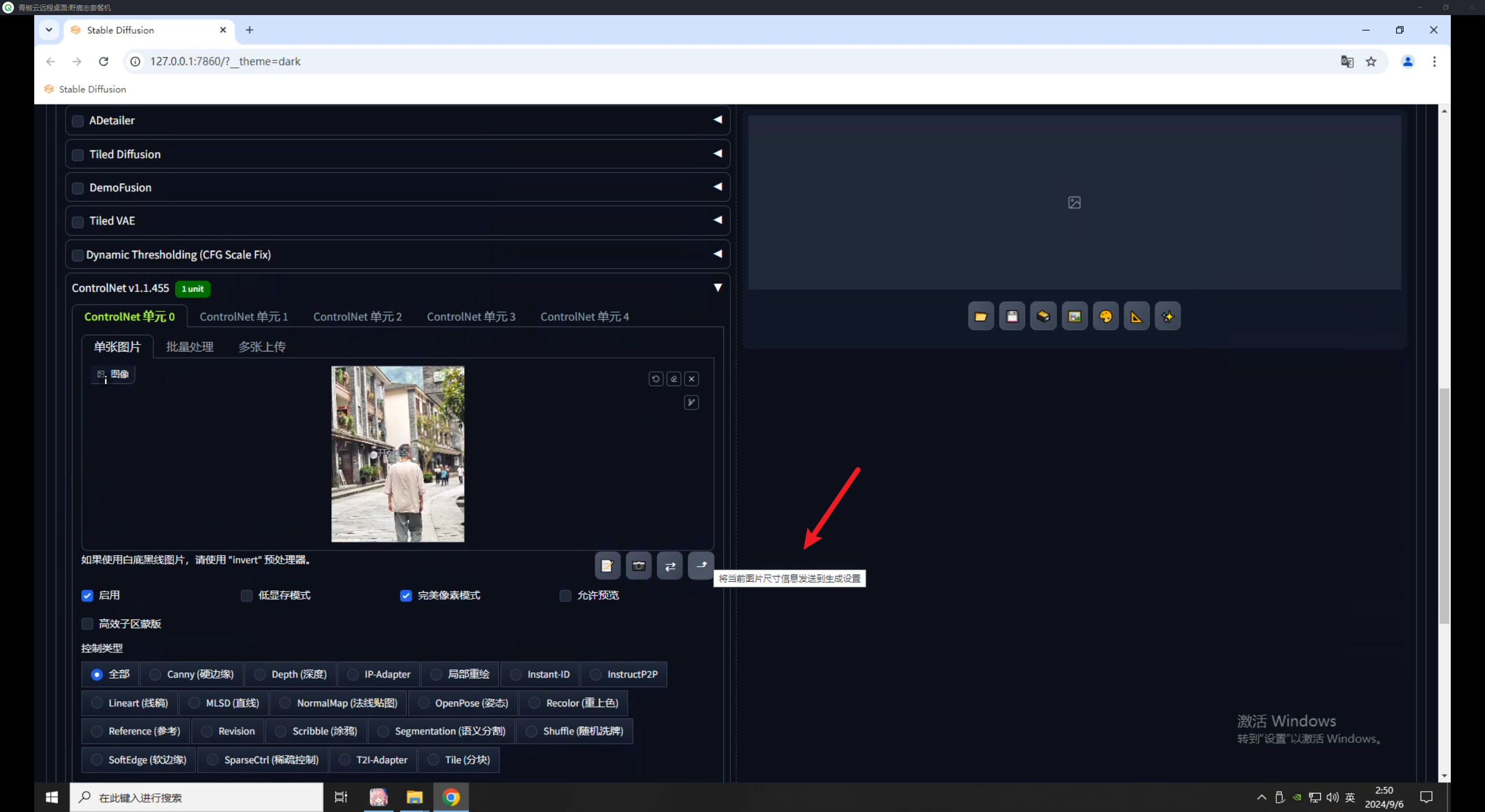Expand the Tiled Diffusion panel arrow
This screenshot has width=1485, height=812.
click(718, 154)
